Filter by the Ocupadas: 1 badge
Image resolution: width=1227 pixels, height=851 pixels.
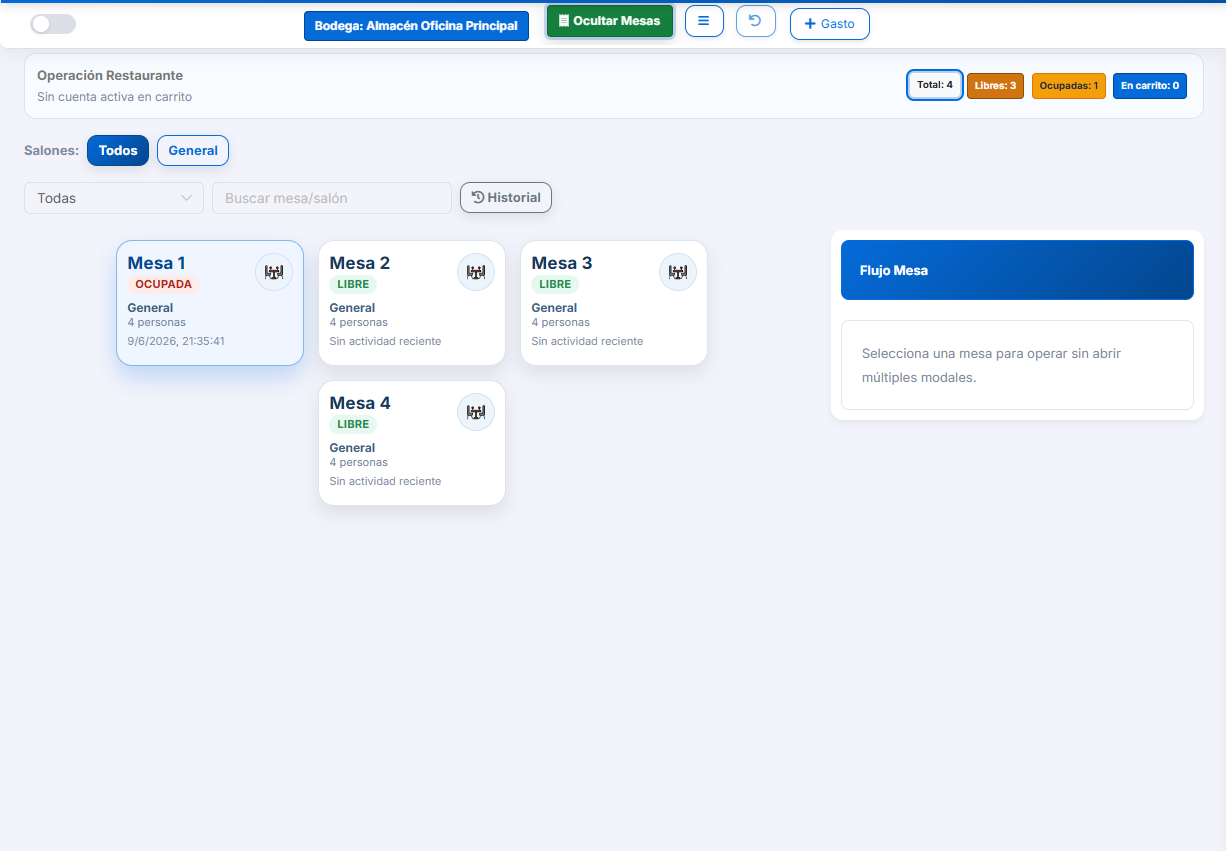coord(1069,86)
